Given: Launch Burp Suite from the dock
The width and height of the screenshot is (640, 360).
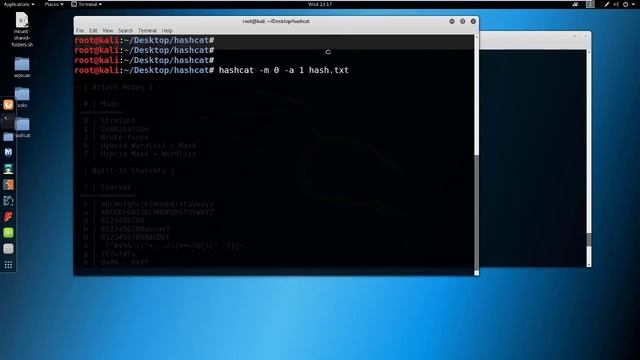Looking at the screenshot, I should [8, 184].
